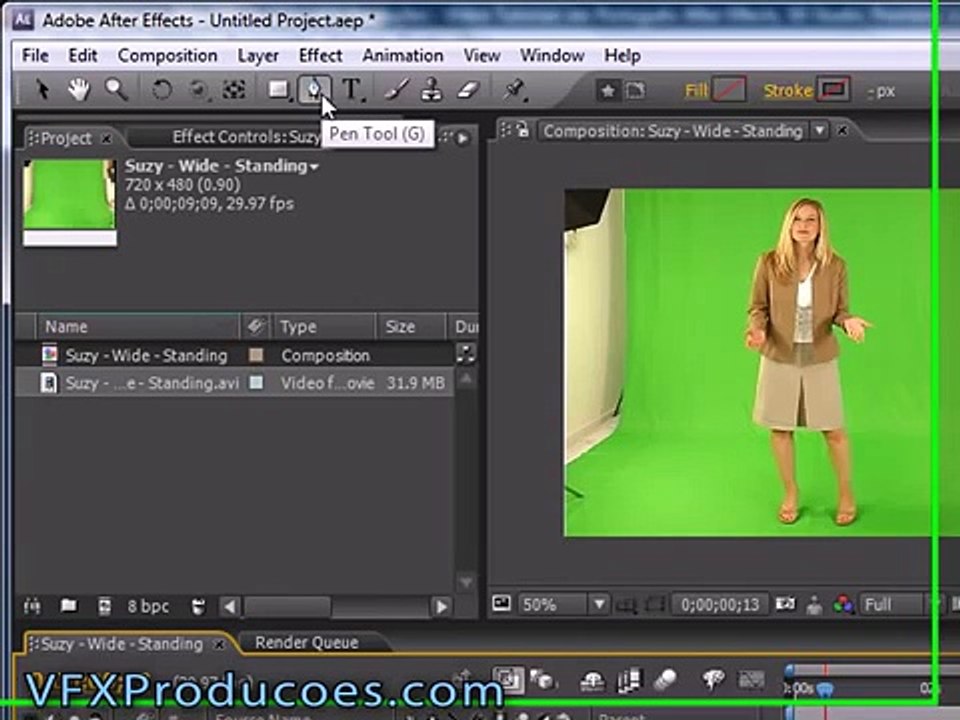Click the composition item's tan label swatch
Screen dimensions: 960x720
click(x=256, y=355)
